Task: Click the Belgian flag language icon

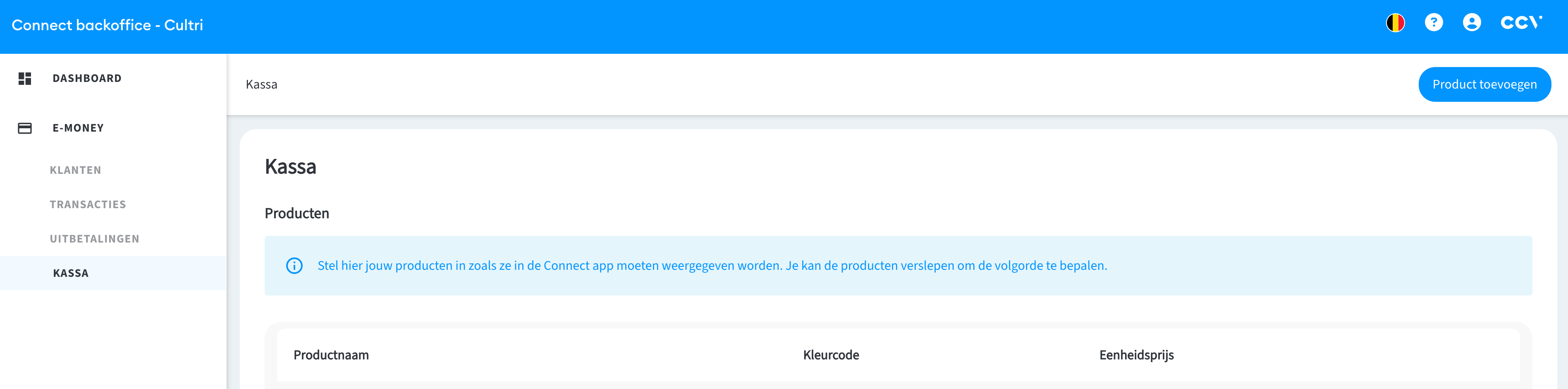Action: coord(1395,23)
